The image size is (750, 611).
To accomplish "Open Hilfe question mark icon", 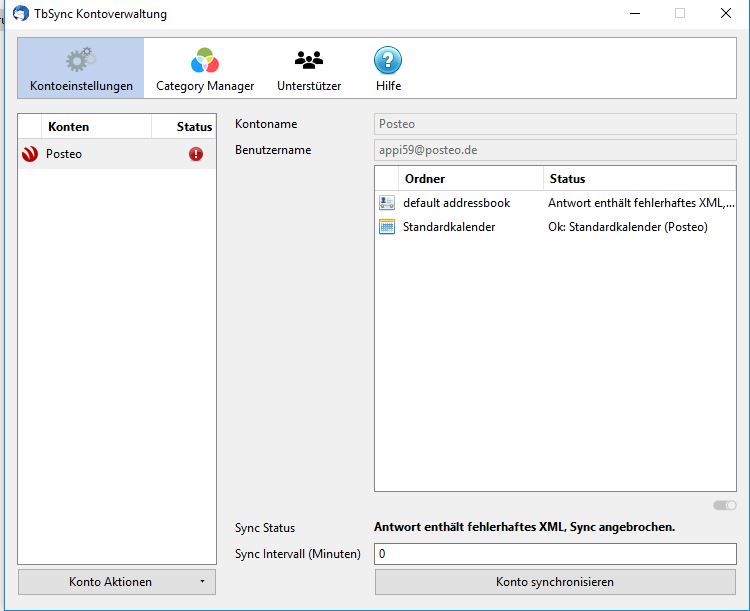I will tap(388, 60).
